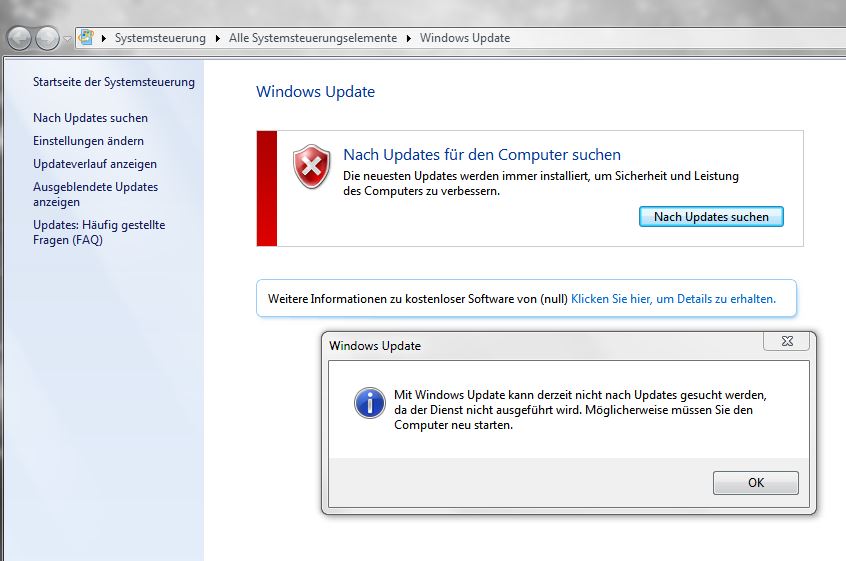Open Updateverlauf anzeigen link
This screenshot has width=846, height=561.
(95, 164)
